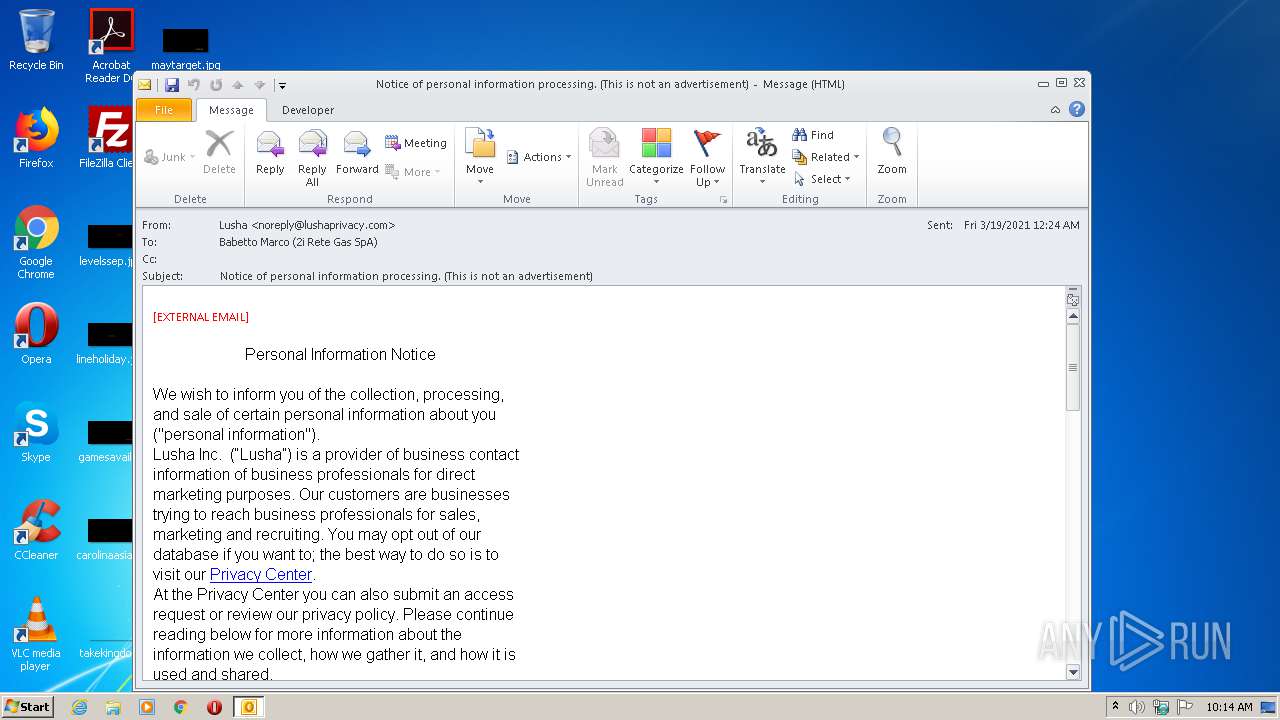Reply with a Meeting request
1280x720 pixels.
415,143
